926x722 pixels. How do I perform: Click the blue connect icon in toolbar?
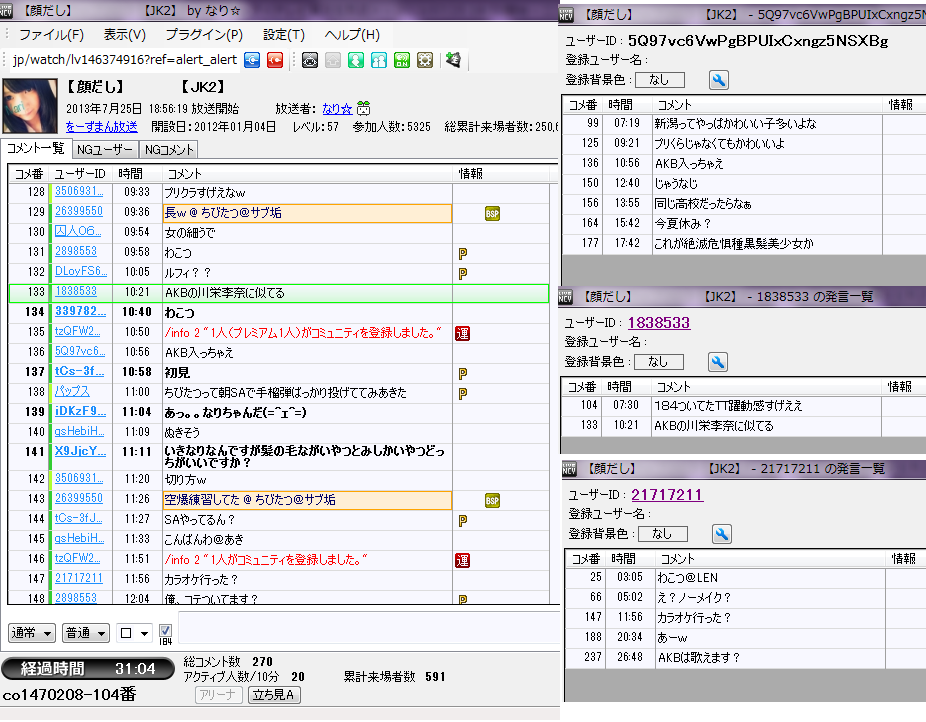[252, 60]
